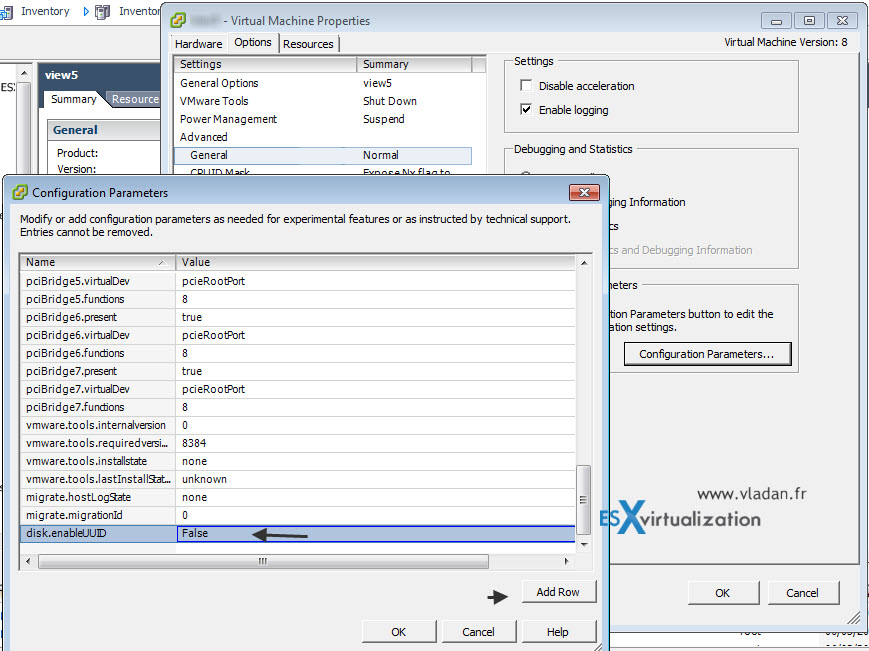
Task: Click the Summary column header in options list
Action: [x=414, y=64]
